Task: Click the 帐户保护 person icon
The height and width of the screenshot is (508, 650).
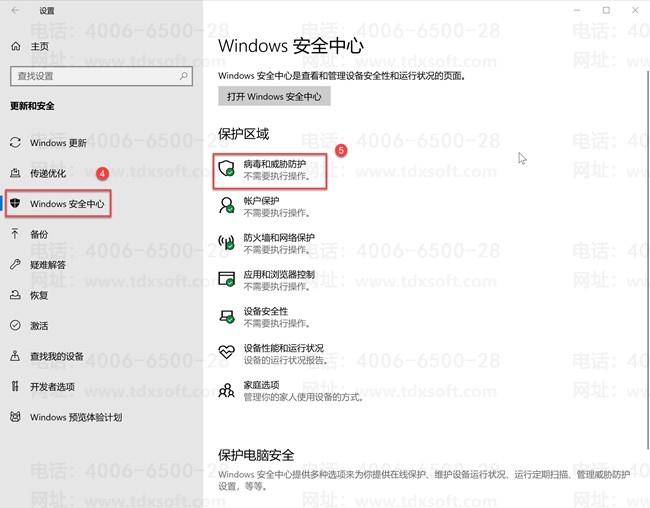Action: pos(227,206)
